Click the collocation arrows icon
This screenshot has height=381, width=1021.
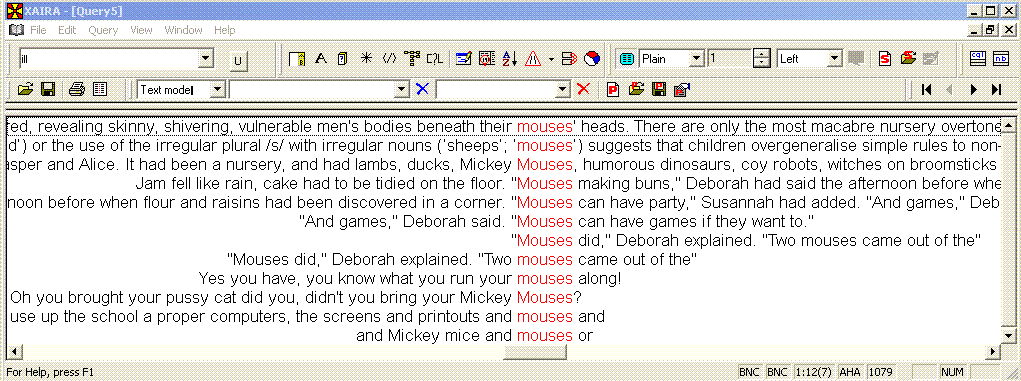click(x=569, y=59)
